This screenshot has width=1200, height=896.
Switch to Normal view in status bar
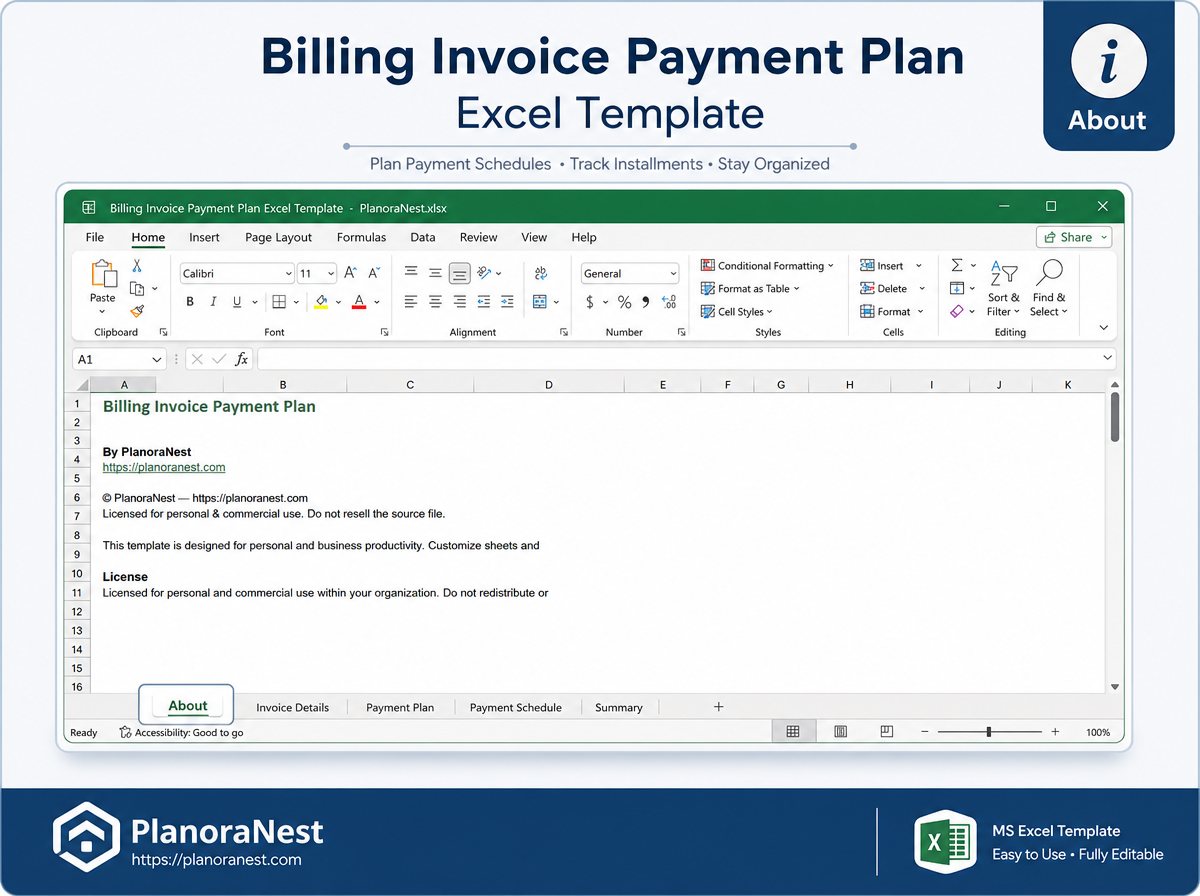[x=793, y=732]
